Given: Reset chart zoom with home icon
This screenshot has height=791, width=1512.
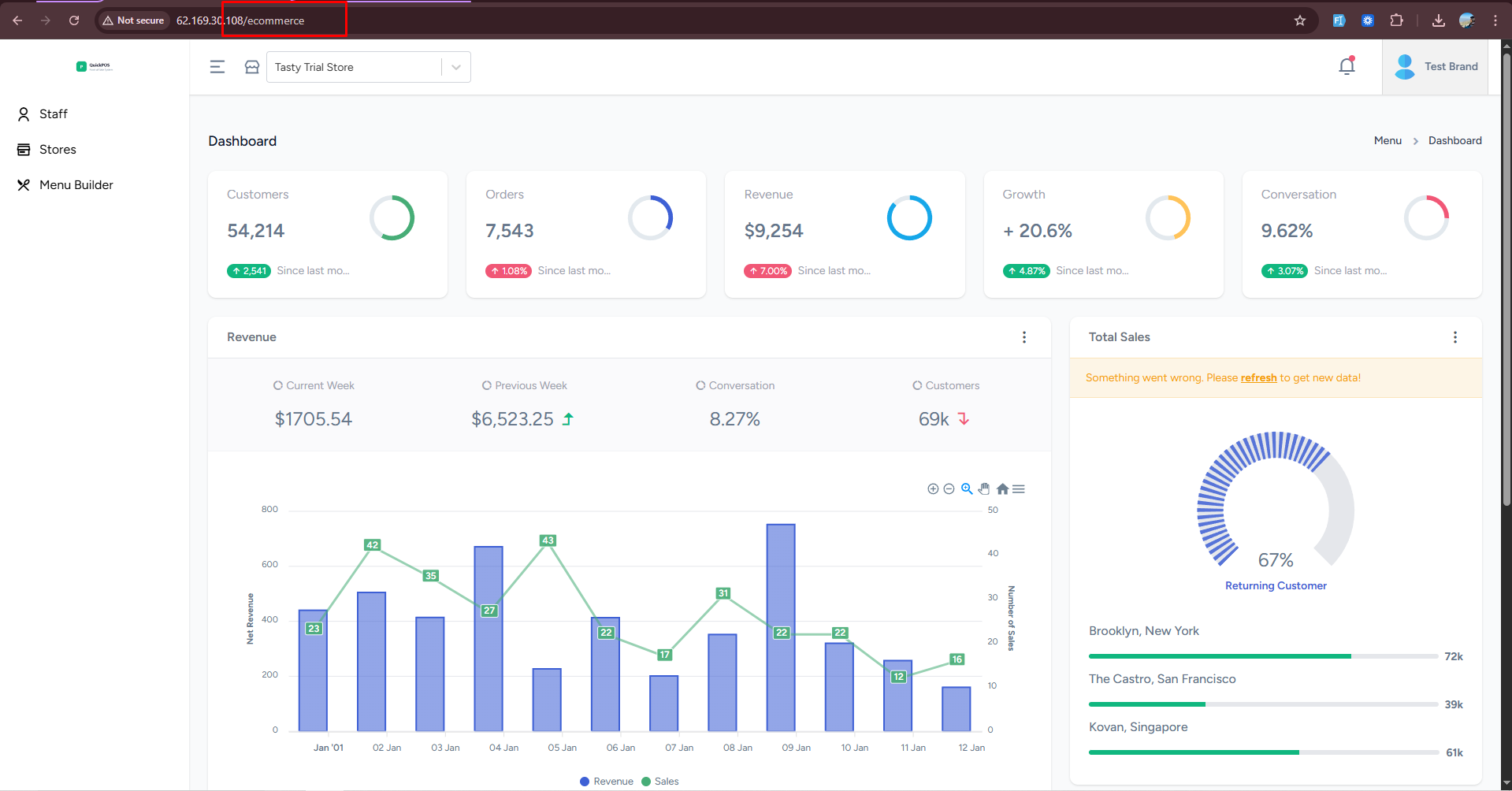Looking at the screenshot, I should click(x=1002, y=489).
